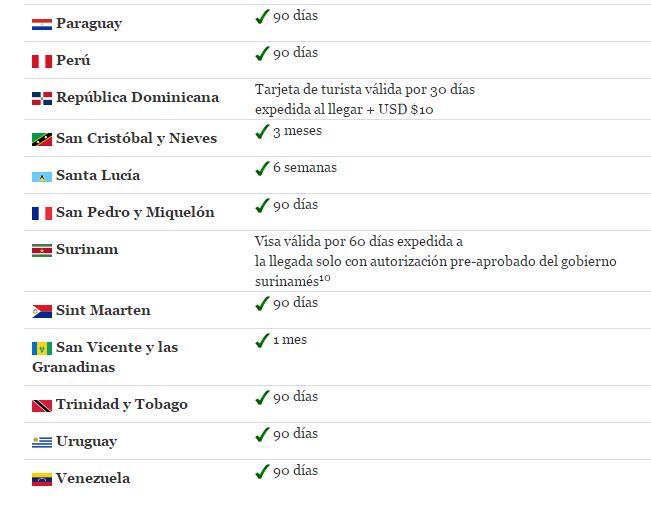651x509 pixels.
Task: Click the Venezuela flag icon
Action: pyautogui.click(x=42, y=479)
